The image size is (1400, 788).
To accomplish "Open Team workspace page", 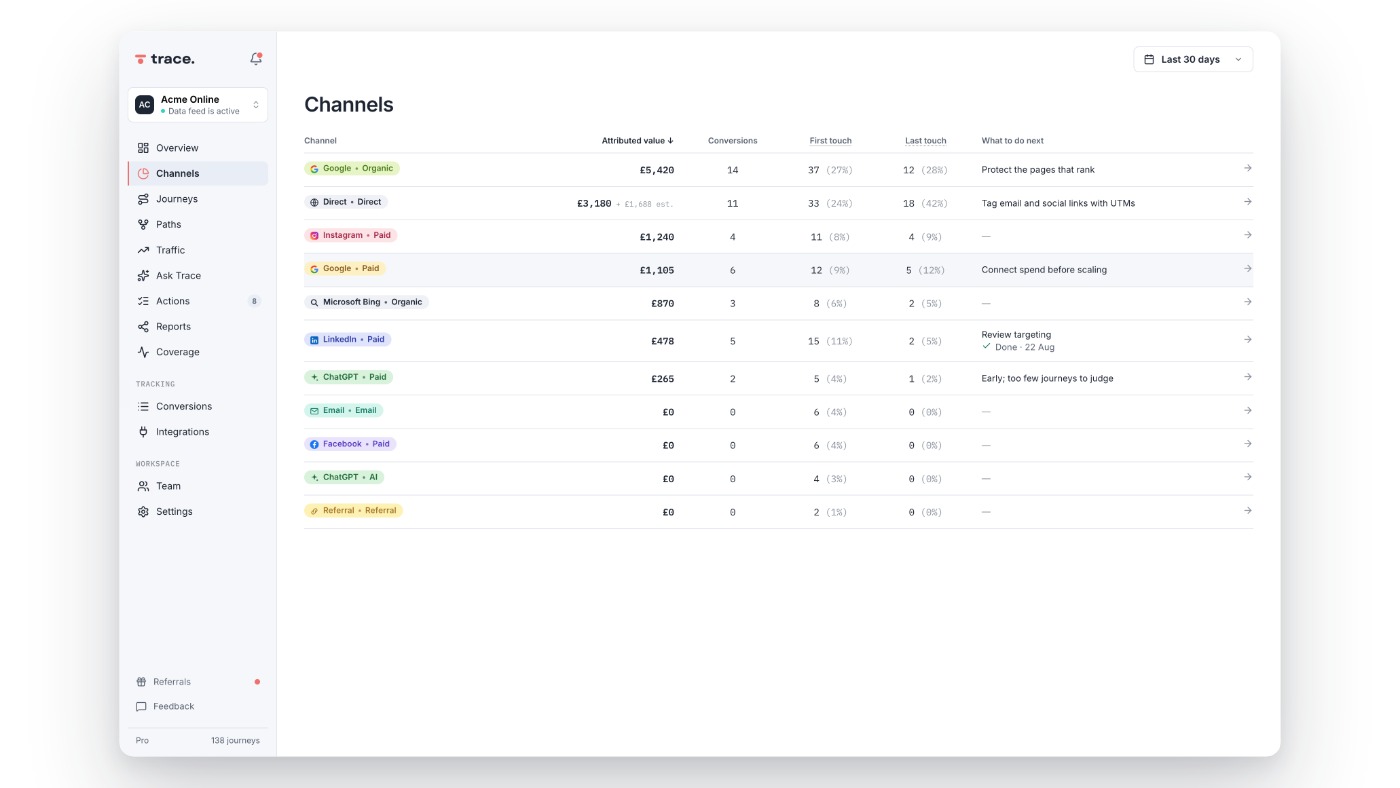I will pyautogui.click(x=198, y=486).
